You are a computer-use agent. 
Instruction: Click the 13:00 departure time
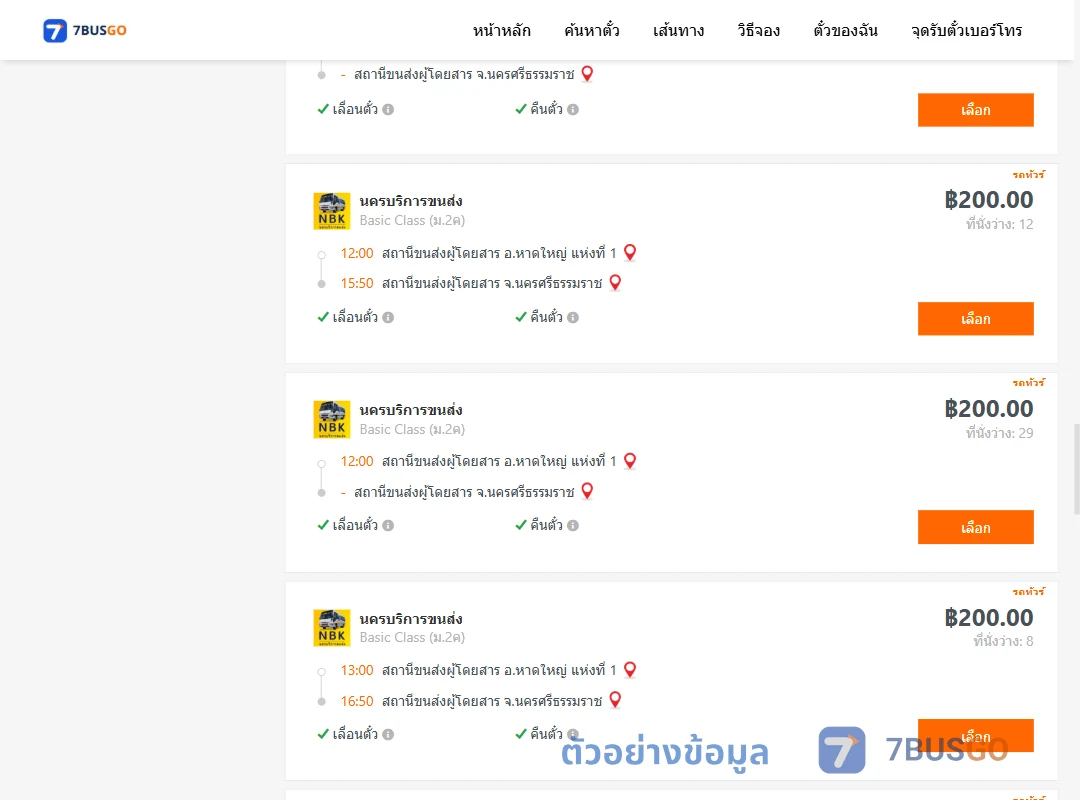(357, 670)
